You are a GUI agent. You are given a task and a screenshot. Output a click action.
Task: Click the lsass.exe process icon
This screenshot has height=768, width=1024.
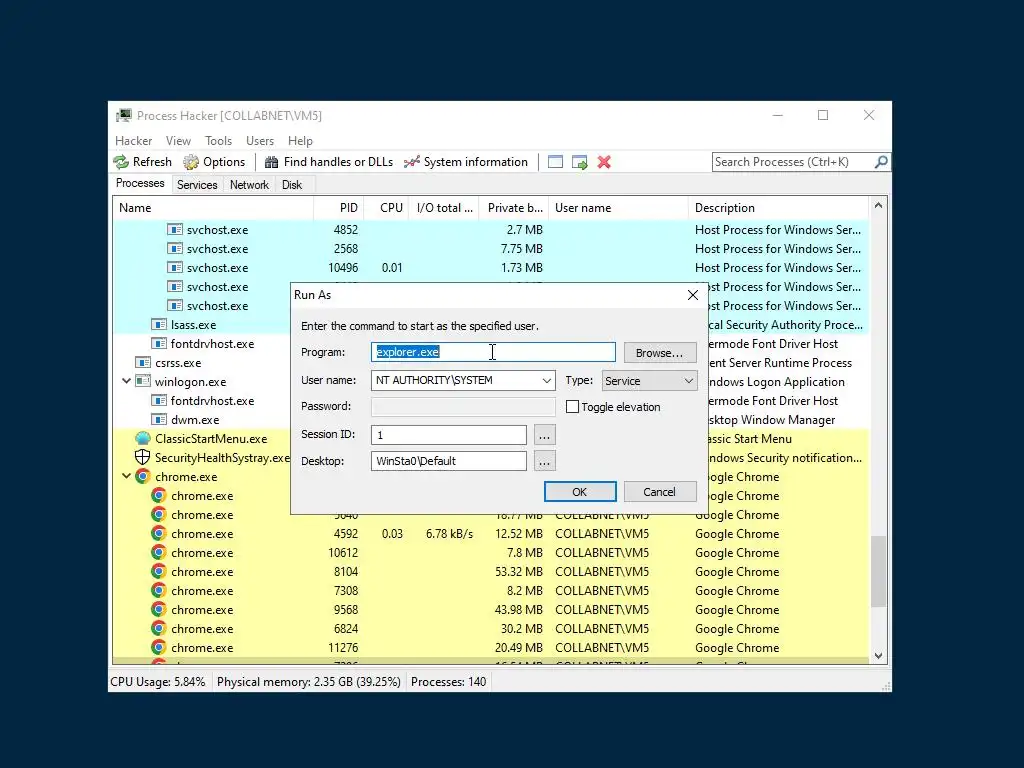[x=159, y=325]
